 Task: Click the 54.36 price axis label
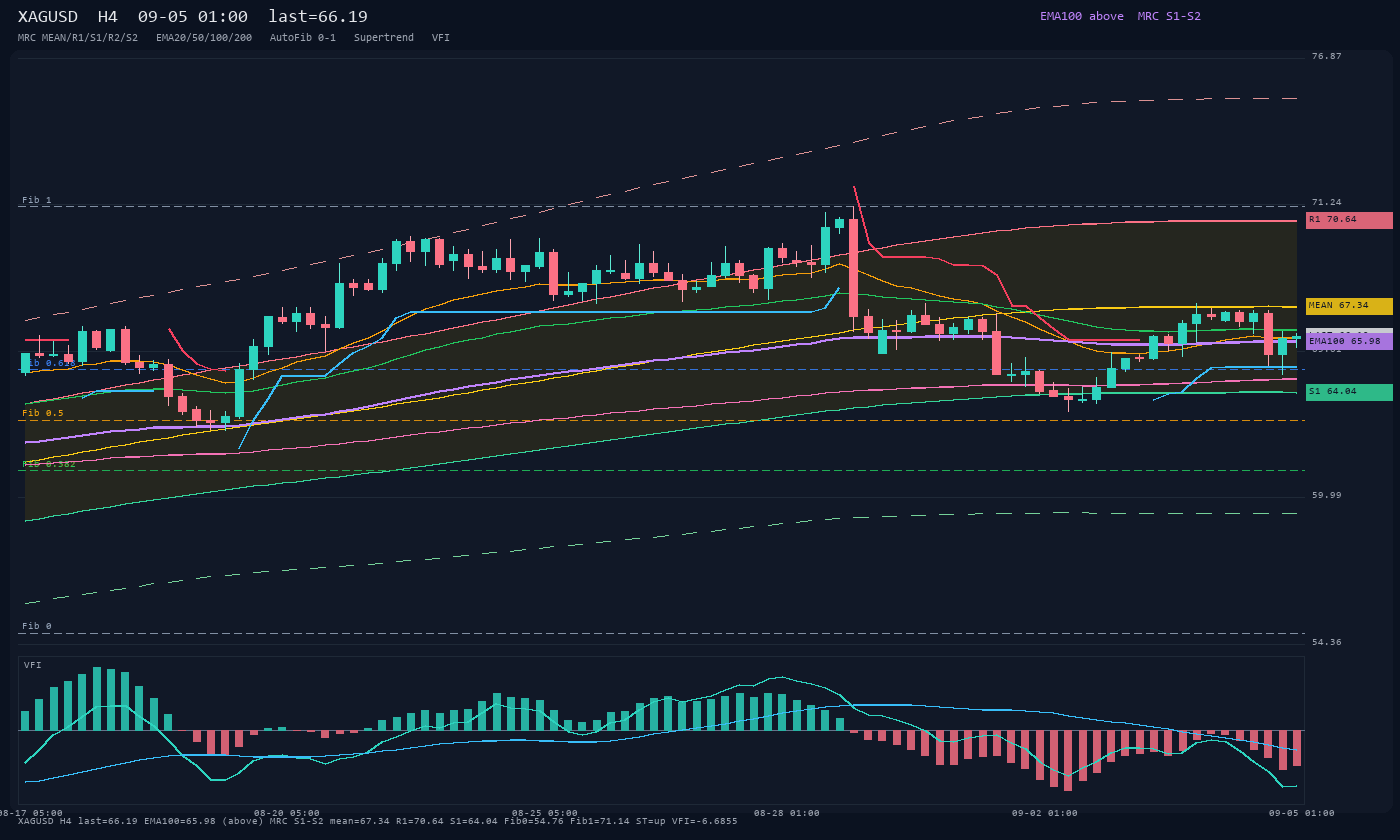pyautogui.click(x=1327, y=642)
